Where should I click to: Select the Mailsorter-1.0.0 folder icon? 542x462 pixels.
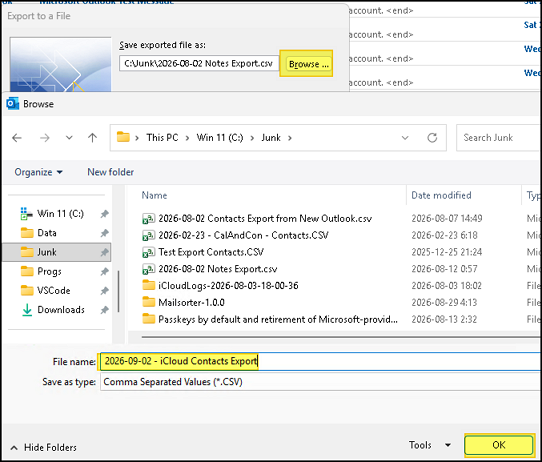149,302
